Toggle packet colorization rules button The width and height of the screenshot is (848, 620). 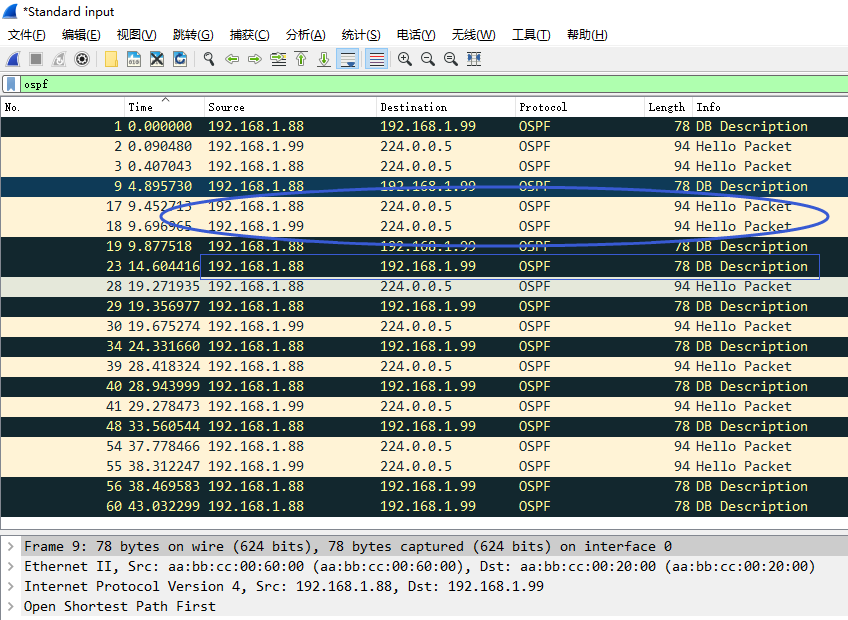376,59
